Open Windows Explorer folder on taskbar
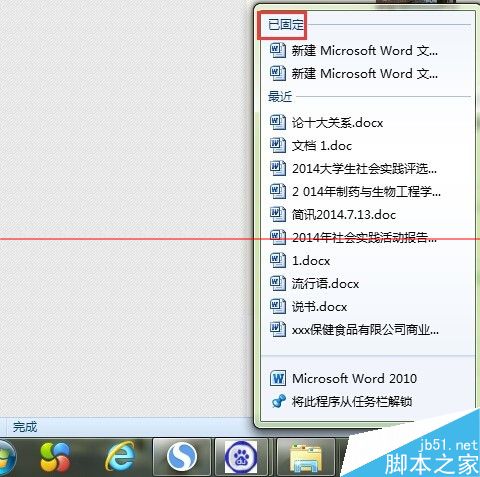The width and height of the screenshot is (480, 477). click(x=306, y=457)
